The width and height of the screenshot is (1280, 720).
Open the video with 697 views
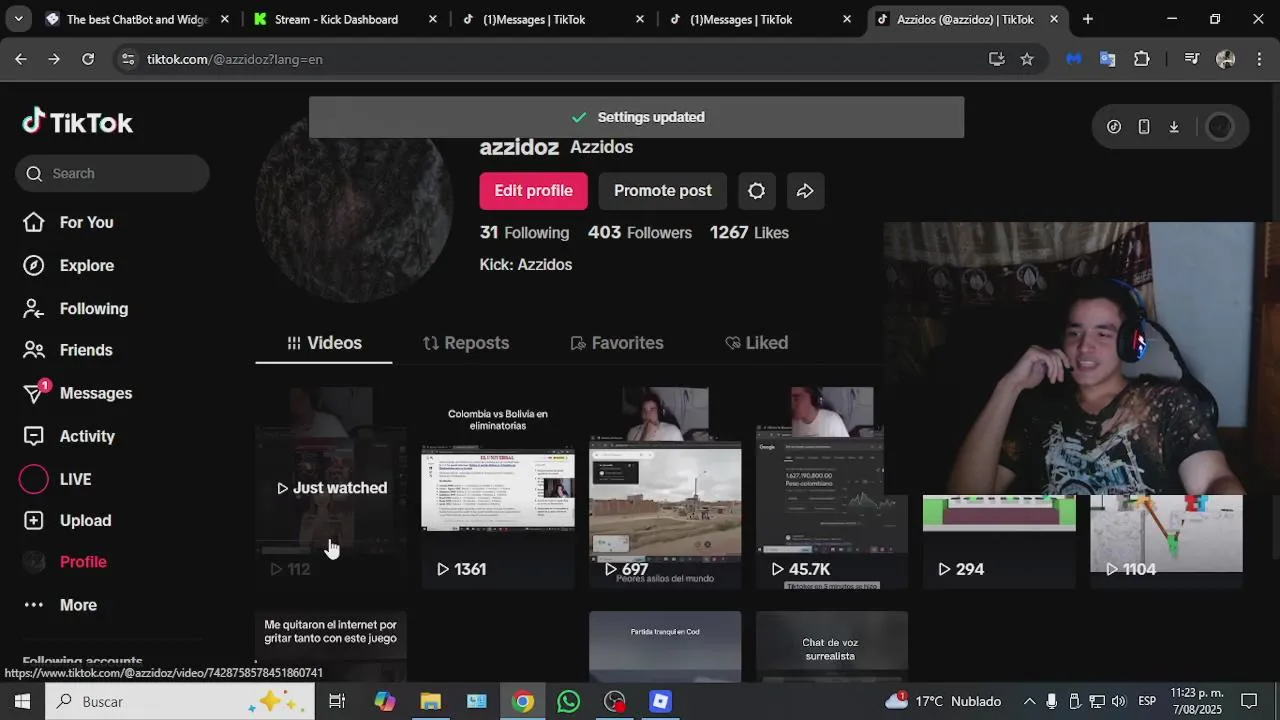tap(665, 487)
